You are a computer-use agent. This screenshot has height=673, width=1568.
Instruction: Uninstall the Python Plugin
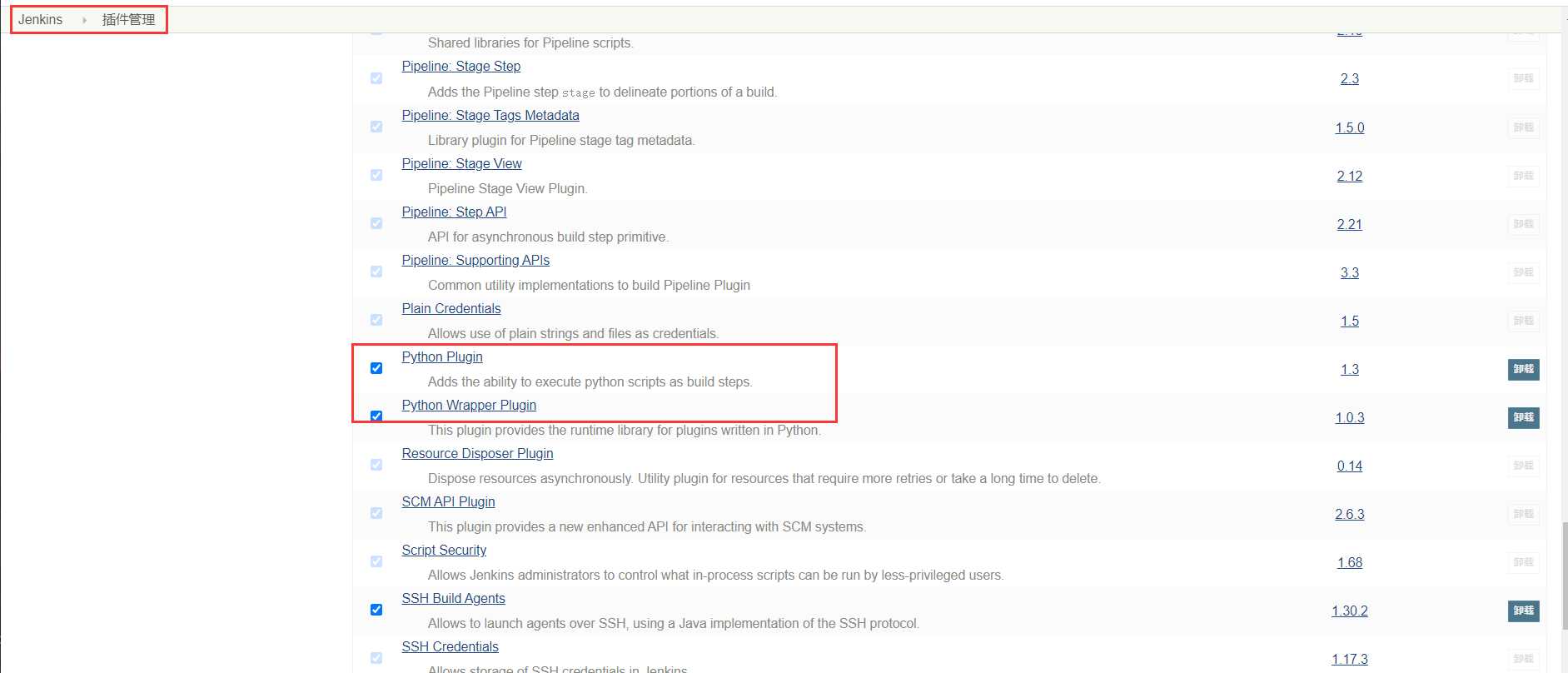1523,369
